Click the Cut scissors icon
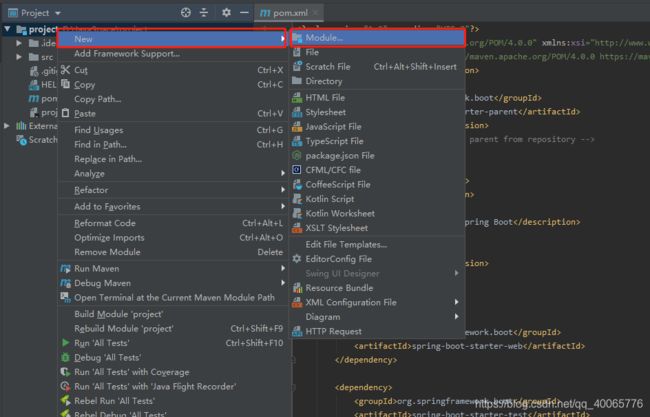This screenshot has width=650, height=417. point(65,70)
